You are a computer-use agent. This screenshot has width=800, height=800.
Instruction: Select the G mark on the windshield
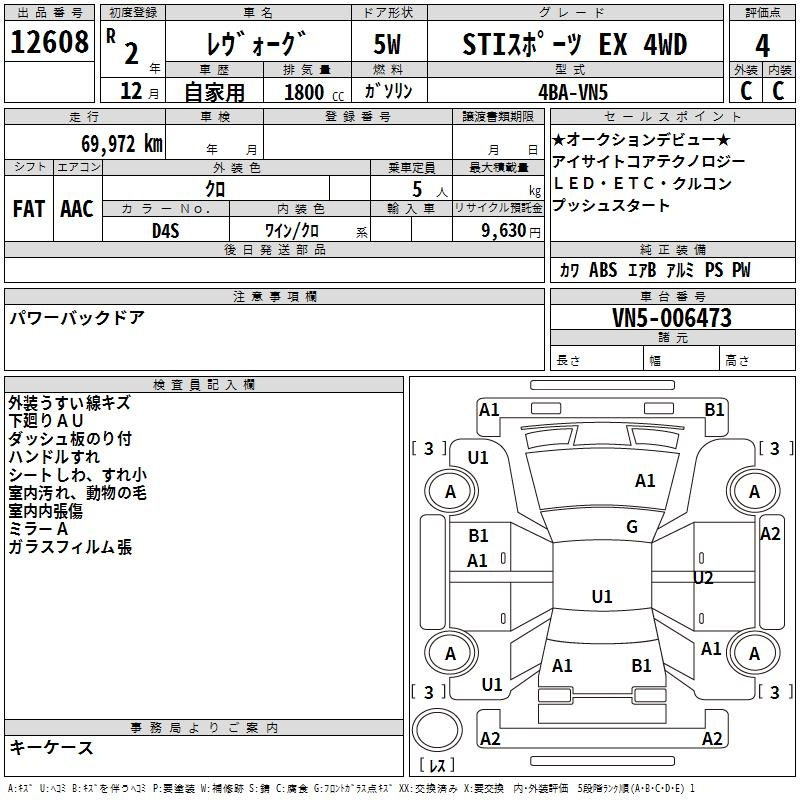[632, 527]
